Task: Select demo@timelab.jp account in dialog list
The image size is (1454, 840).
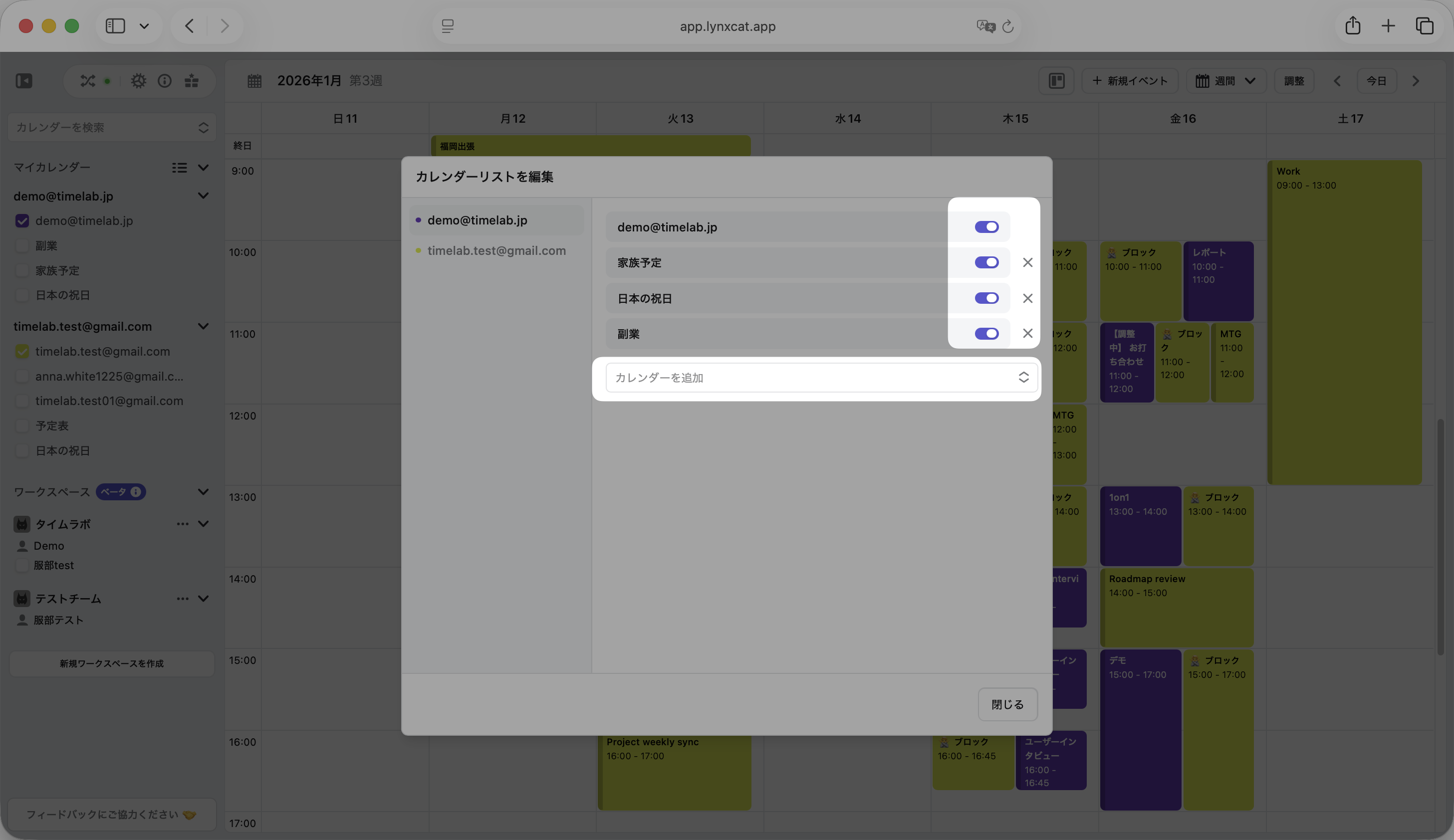Action: coord(477,220)
